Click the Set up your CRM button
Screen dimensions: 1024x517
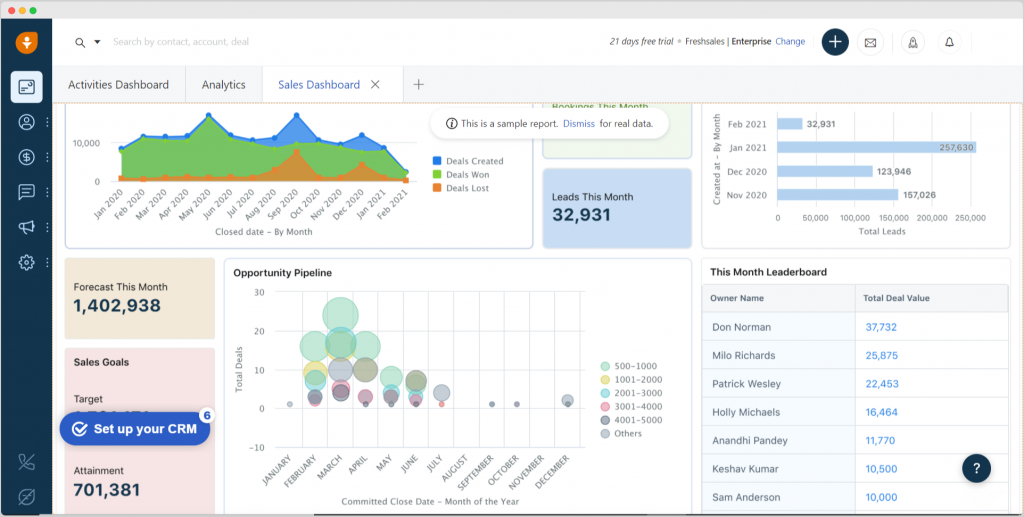point(135,429)
